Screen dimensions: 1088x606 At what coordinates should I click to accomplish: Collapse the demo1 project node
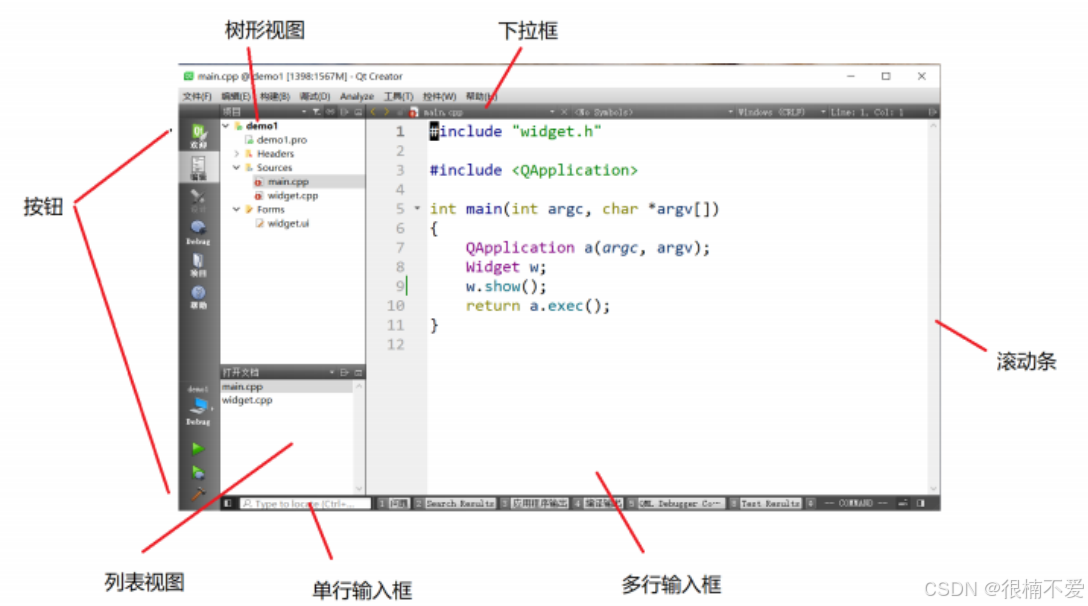(226, 126)
